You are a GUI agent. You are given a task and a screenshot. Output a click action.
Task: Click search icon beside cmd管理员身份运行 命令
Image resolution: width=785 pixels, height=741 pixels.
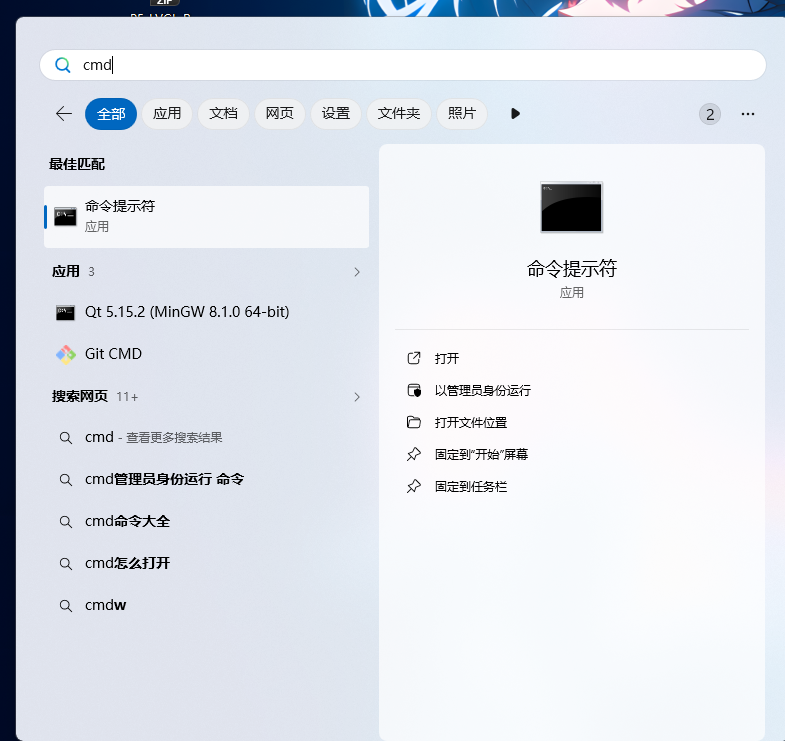[66, 480]
